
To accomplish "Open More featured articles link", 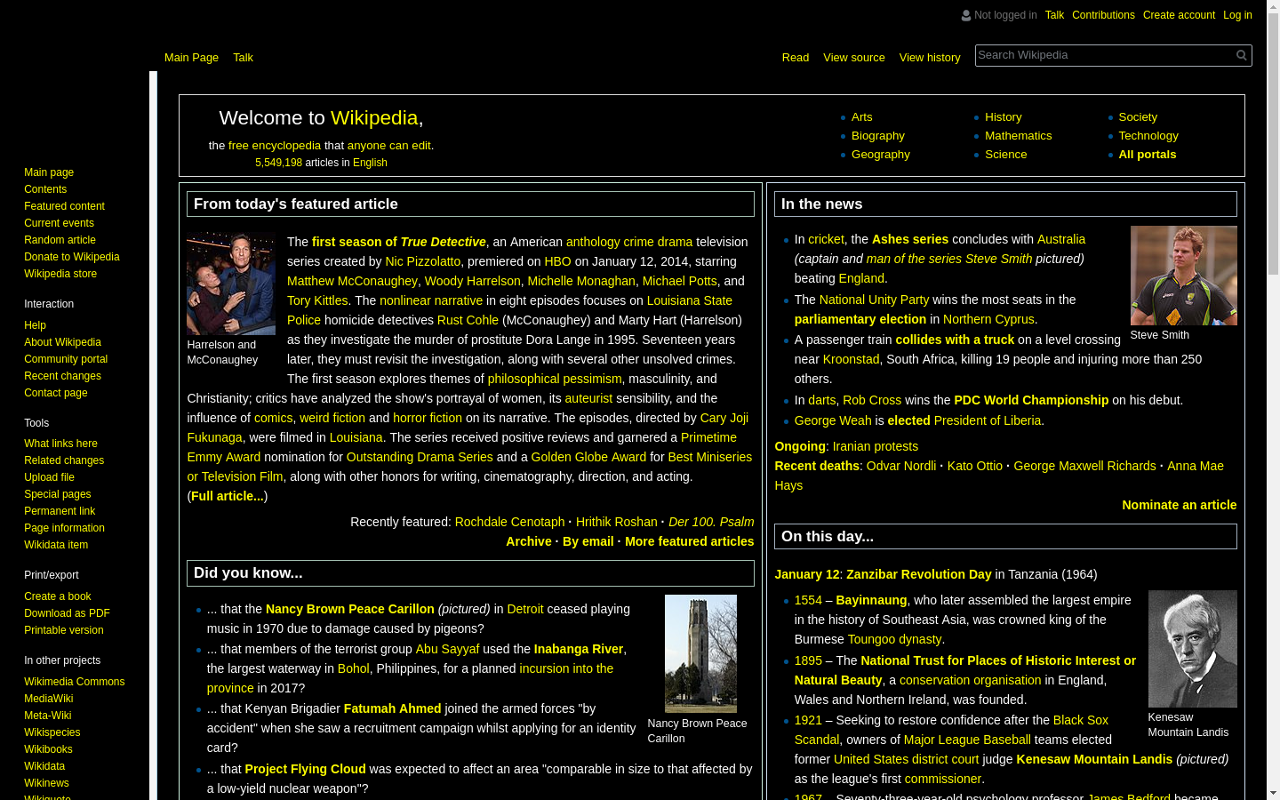I will point(689,541).
